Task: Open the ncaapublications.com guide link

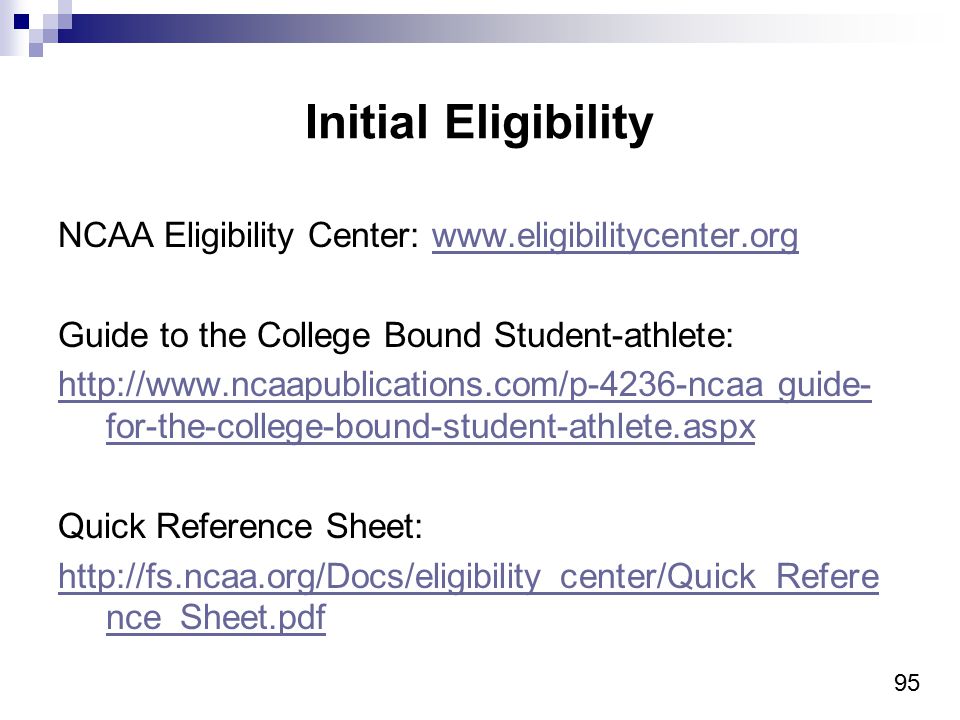Action: point(465,386)
